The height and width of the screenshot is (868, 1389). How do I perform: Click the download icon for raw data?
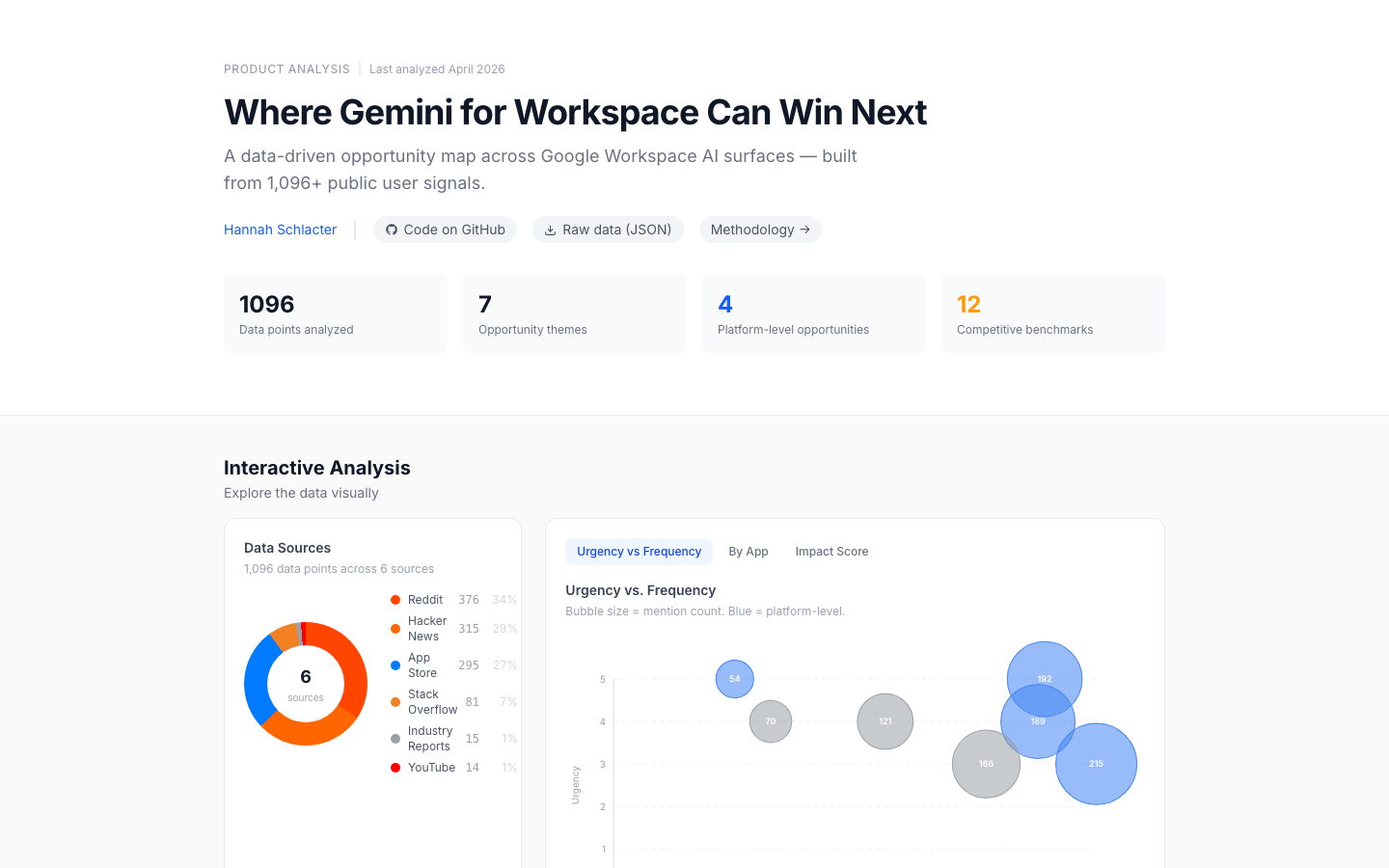point(550,230)
